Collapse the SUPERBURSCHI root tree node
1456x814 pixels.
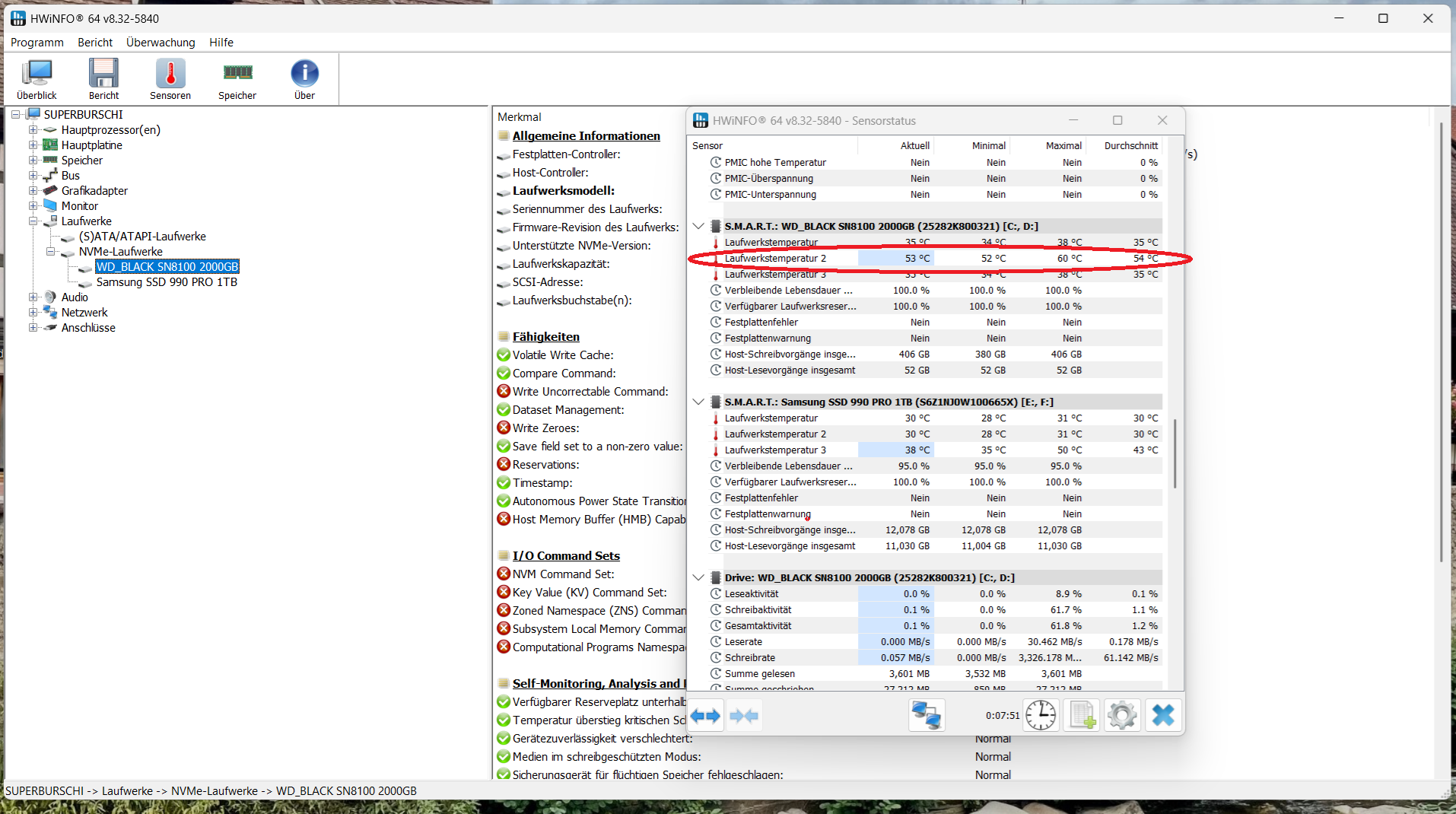[x=15, y=115]
